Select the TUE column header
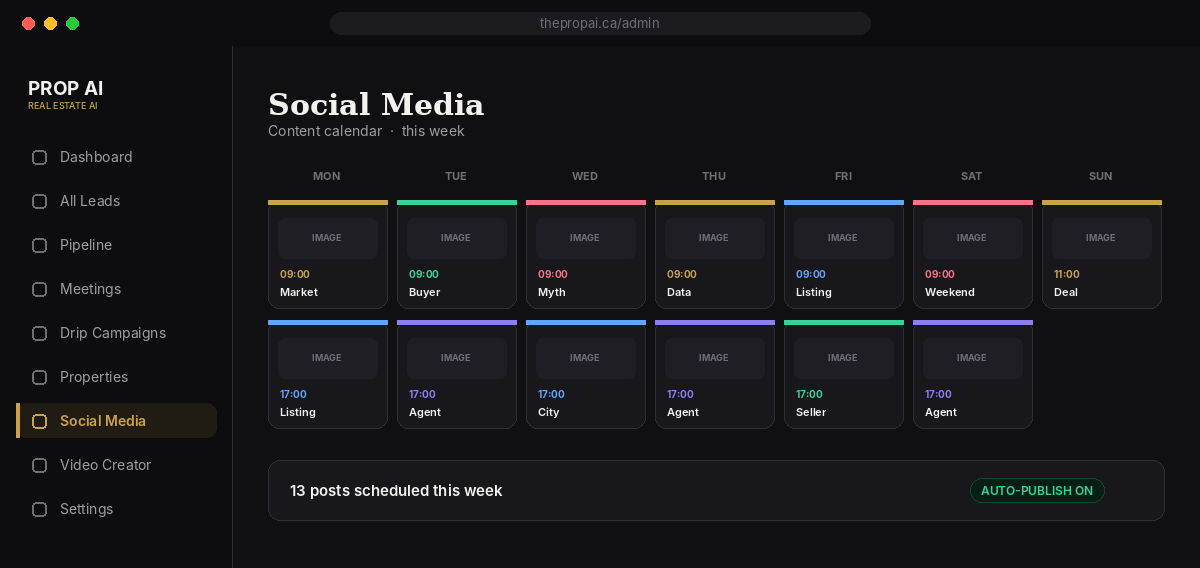This screenshot has height=568, width=1200. tap(456, 176)
